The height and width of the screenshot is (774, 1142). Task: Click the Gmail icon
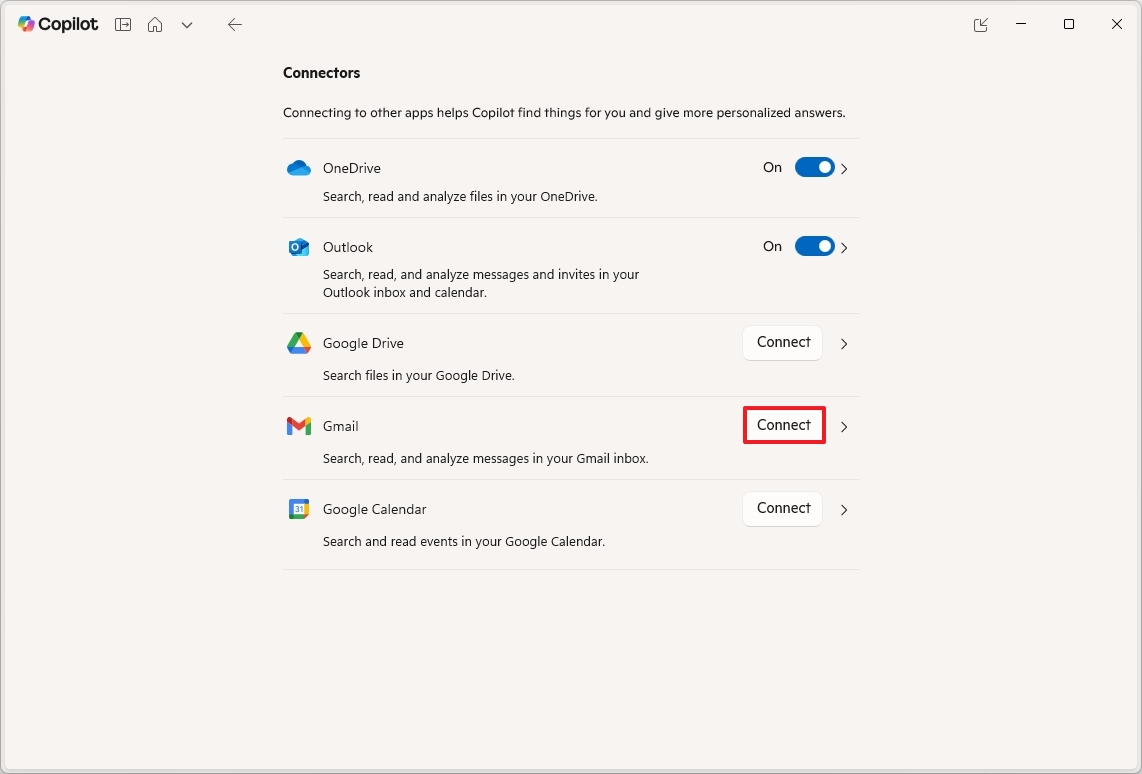click(x=298, y=426)
